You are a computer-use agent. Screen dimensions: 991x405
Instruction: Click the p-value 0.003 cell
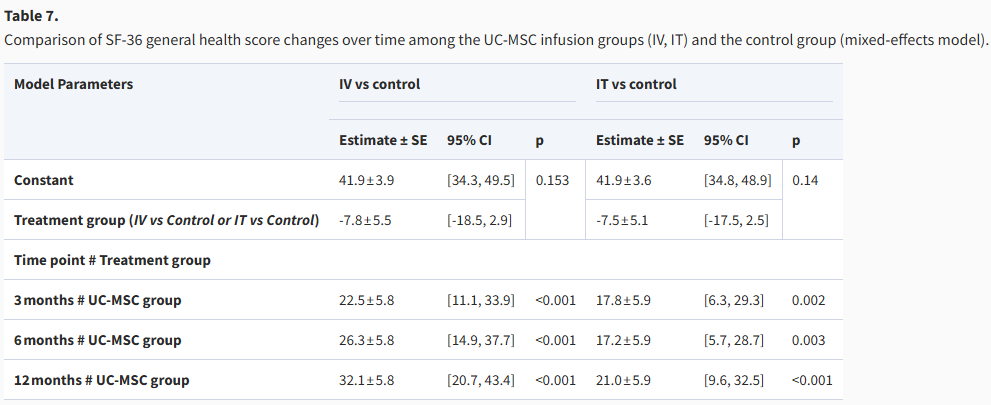[808, 340]
